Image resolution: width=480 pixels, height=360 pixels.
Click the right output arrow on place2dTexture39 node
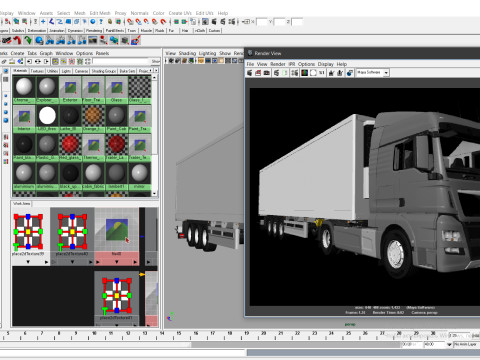[x=46, y=262]
